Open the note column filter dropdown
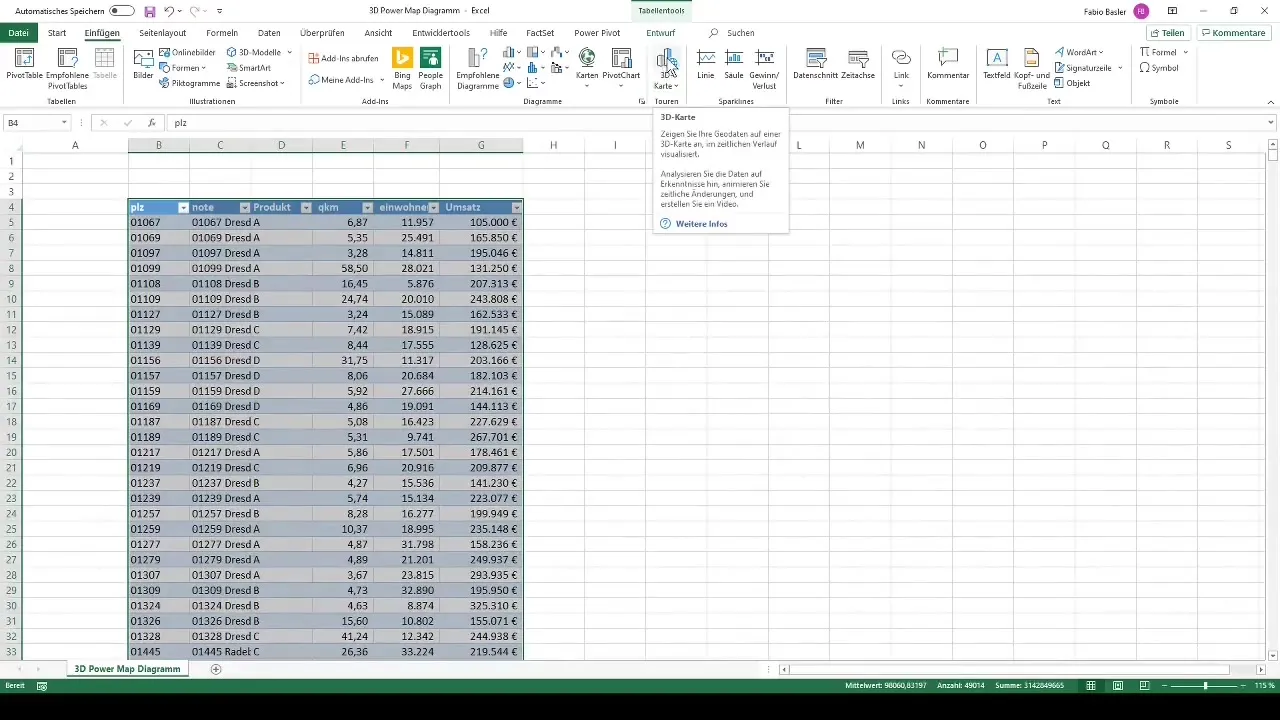1280x720 pixels. [x=244, y=207]
